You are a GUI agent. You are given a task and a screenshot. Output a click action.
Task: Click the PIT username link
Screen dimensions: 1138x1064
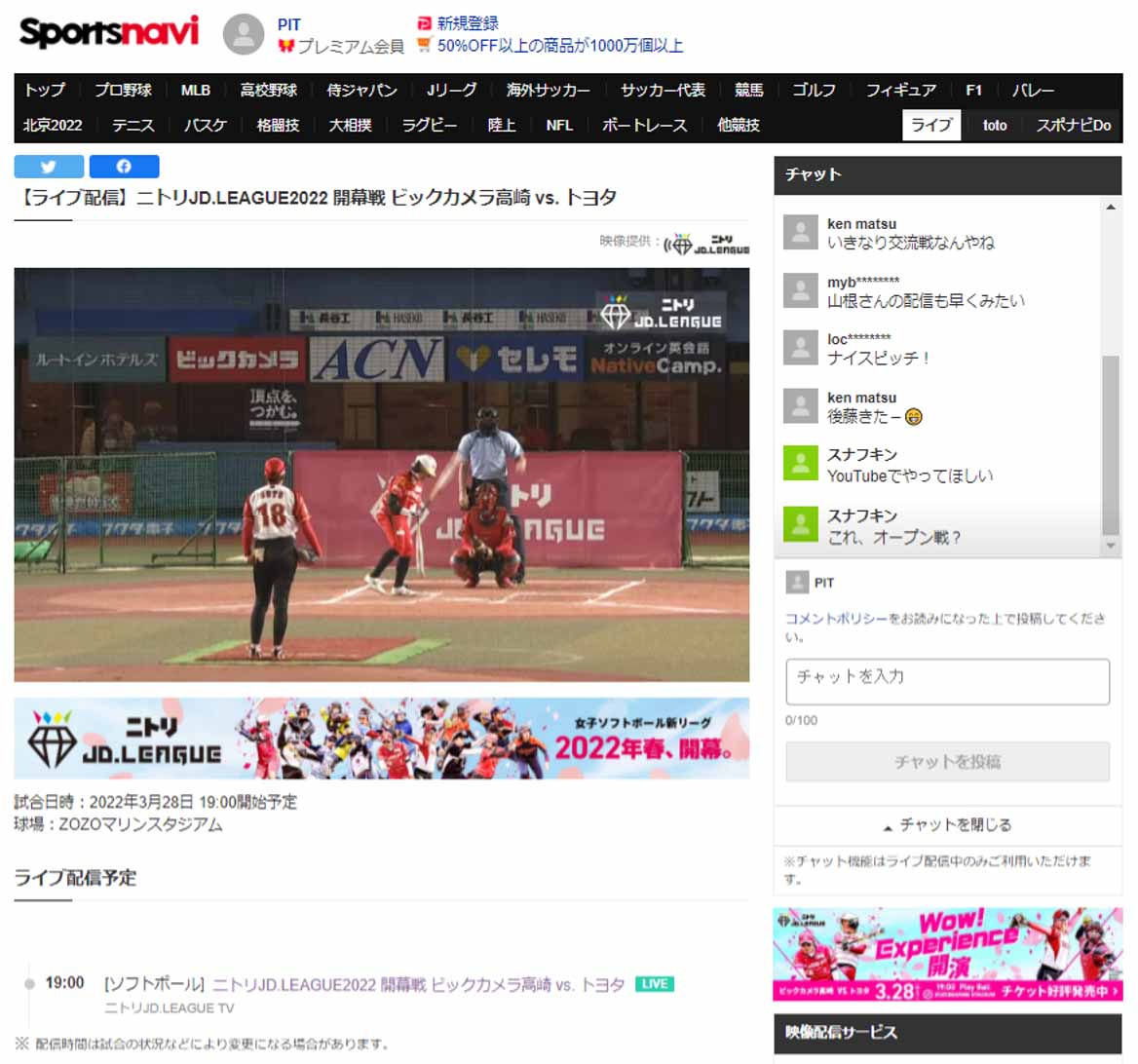pos(288,24)
